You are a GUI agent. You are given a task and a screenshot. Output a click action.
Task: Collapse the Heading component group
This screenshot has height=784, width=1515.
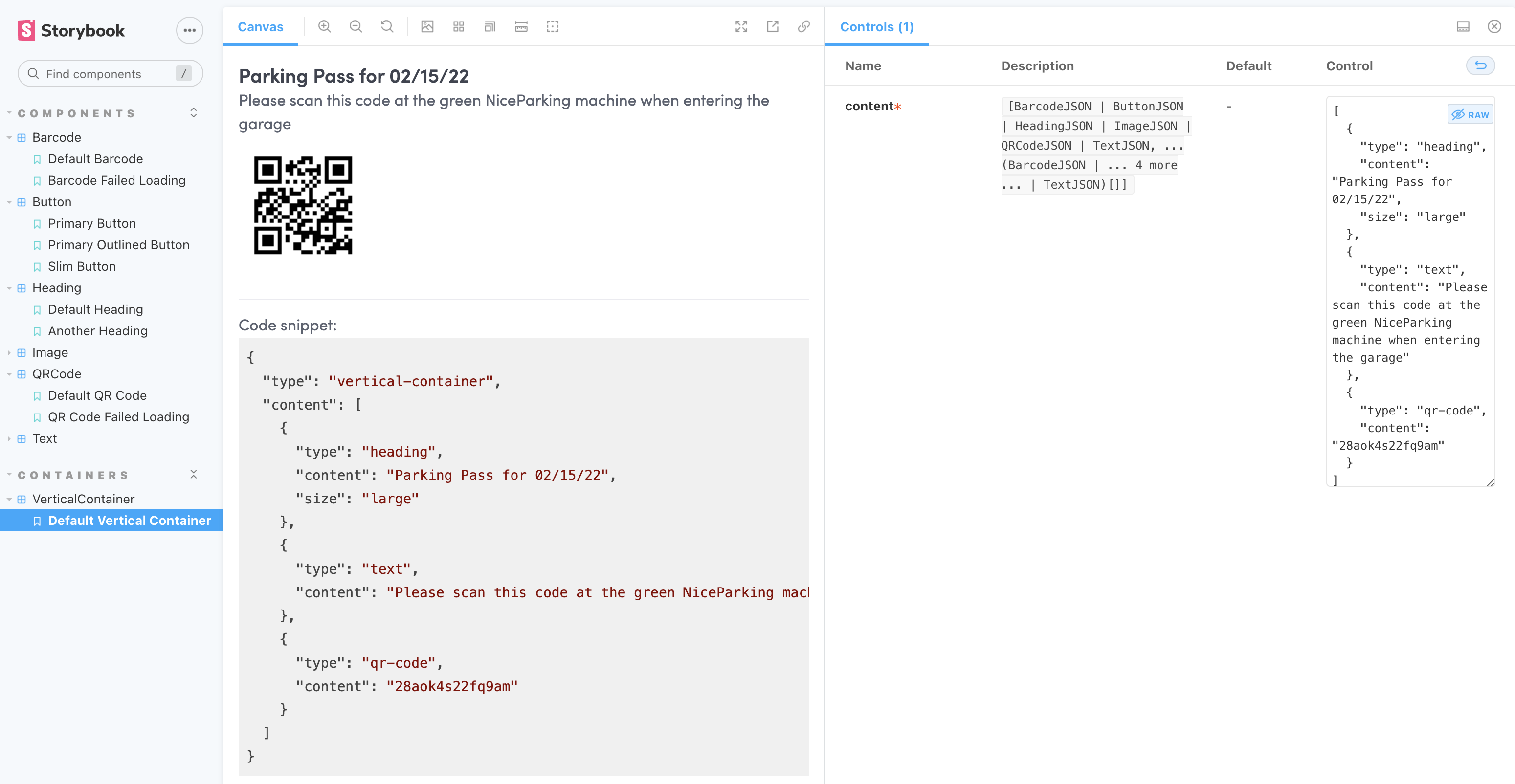[x=56, y=288]
